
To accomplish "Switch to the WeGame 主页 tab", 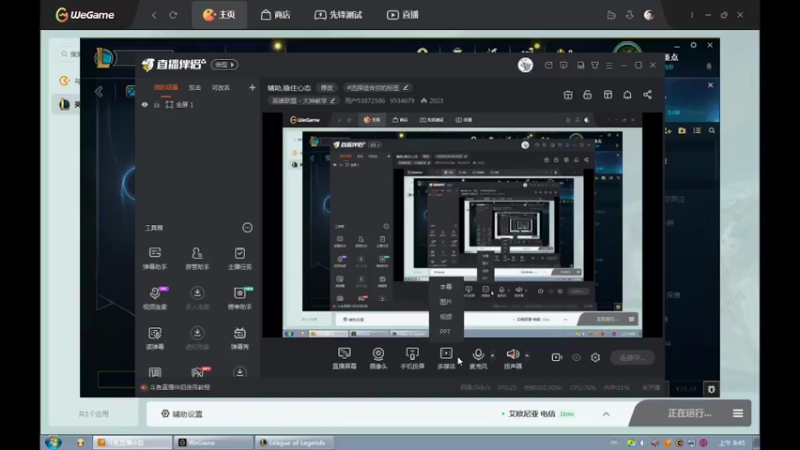I will click(219, 15).
